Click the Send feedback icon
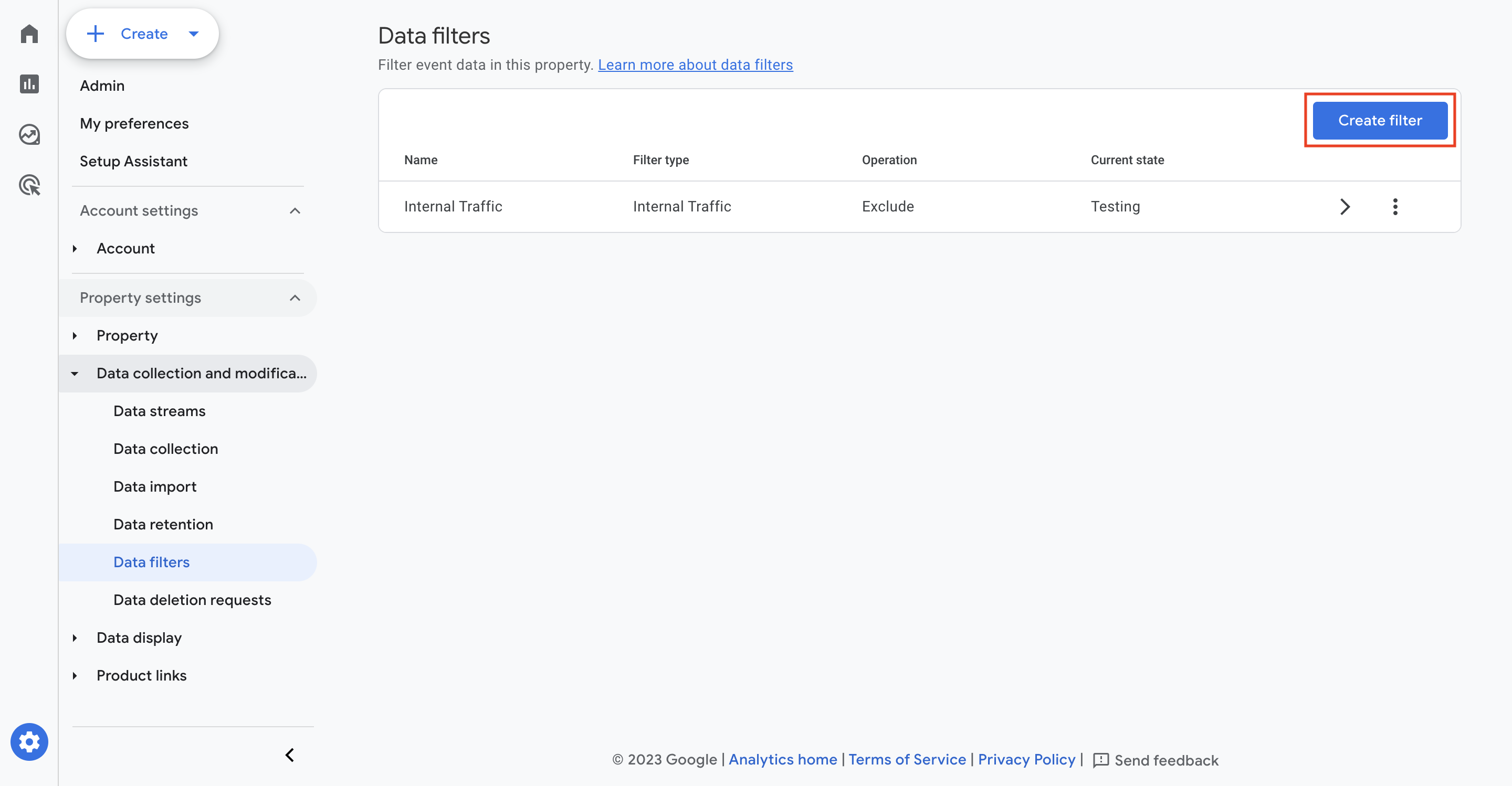 pos(1100,760)
